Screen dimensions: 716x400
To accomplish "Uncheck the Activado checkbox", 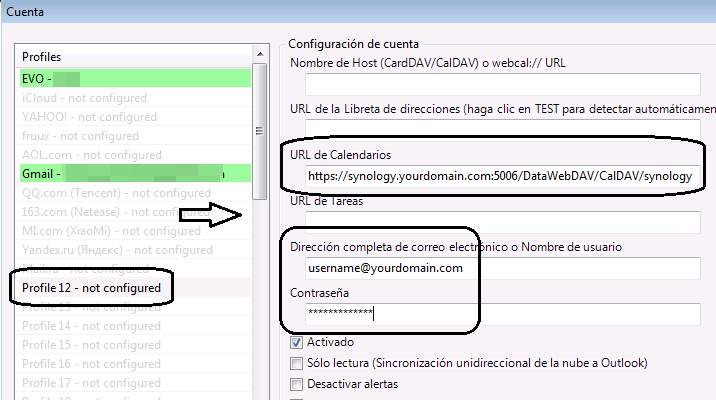I will (x=296, y=342).
